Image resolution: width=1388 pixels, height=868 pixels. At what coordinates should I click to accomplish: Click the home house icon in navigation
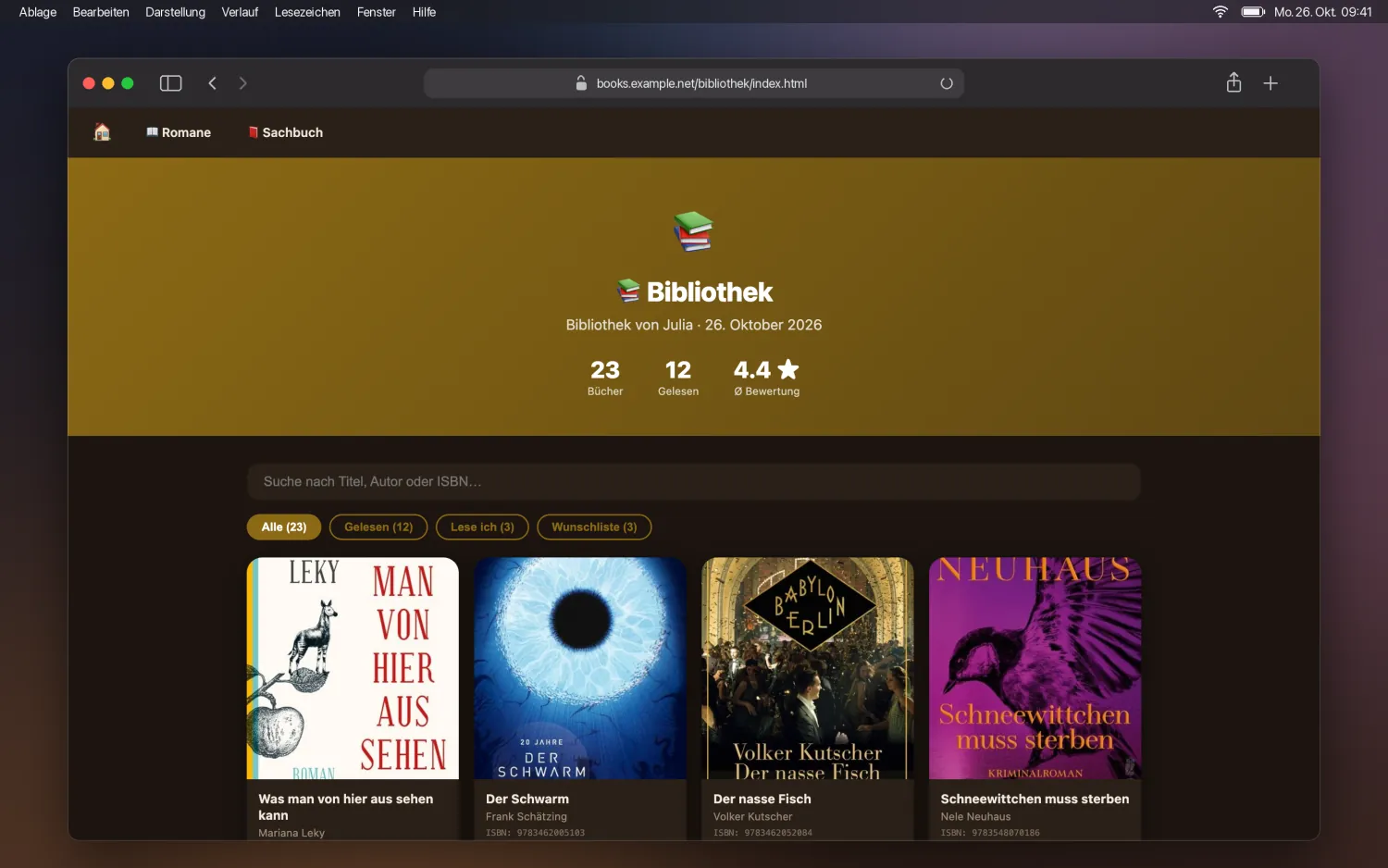pyautogui.click(x=102, y=132)
